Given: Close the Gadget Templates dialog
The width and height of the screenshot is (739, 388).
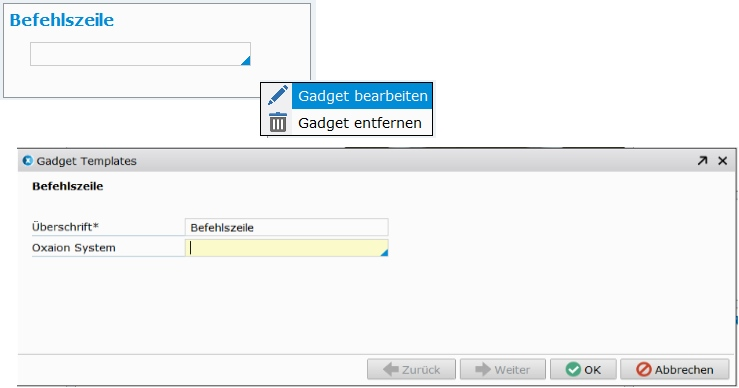Looking at the screenshot, I should coord(723,161).
